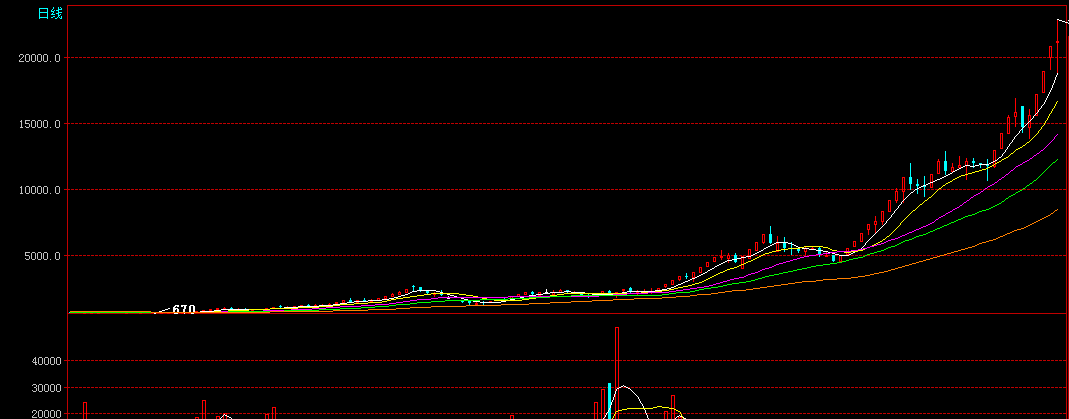Click the 670 lowest price marker

(x=183, y=310)
